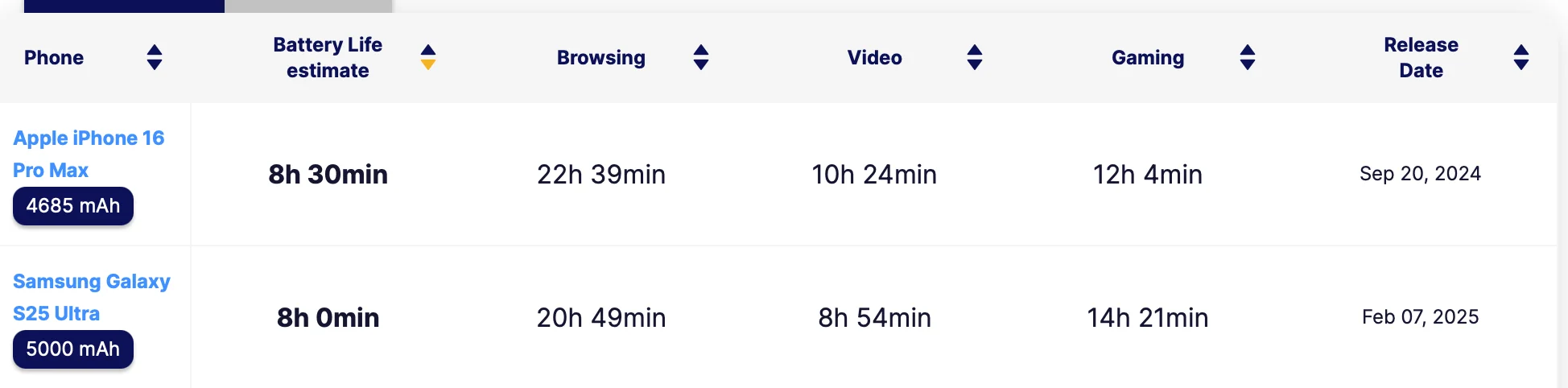This screenshot has width=1568, height=388.
Task: Select the dark blue active tab bar
Action: [x=124, y=6]
